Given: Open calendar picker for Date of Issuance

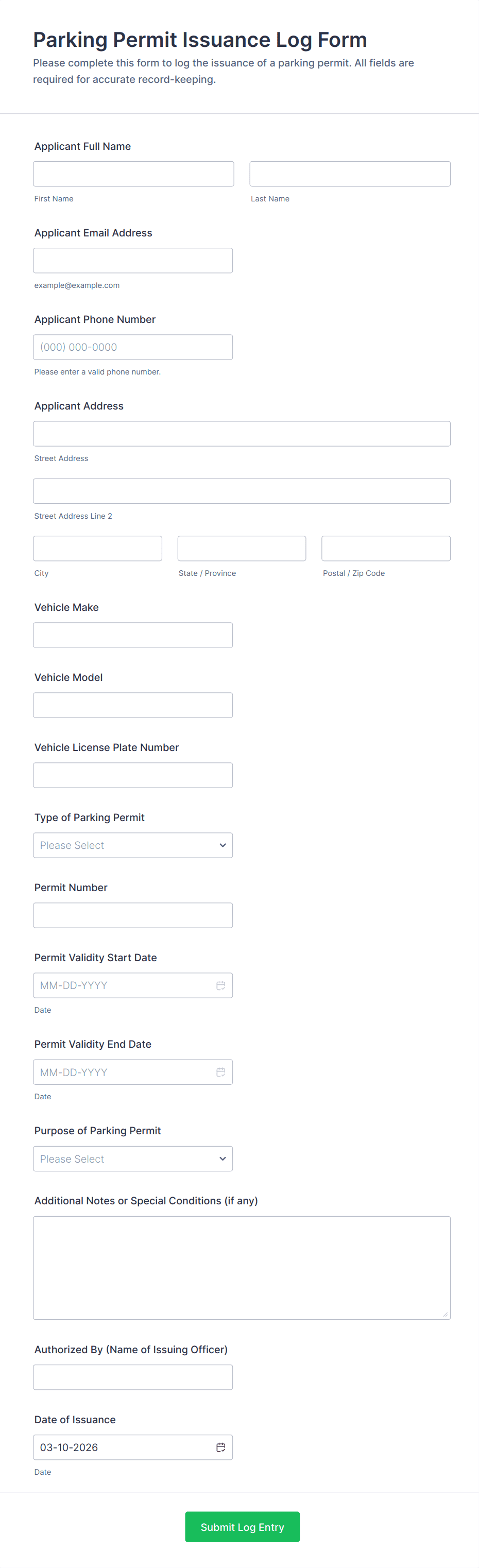Looking at the screenshot, I should tap(220, 1447).
